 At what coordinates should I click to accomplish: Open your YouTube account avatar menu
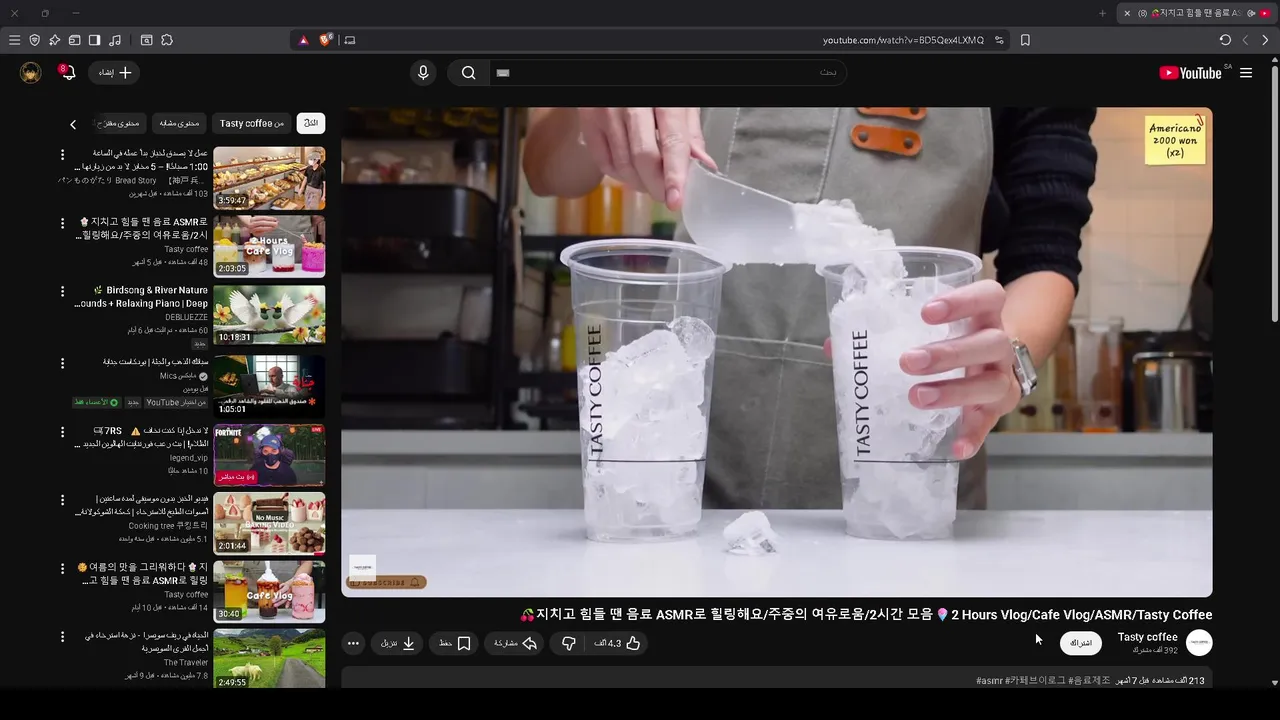click(x=31, y=72)
